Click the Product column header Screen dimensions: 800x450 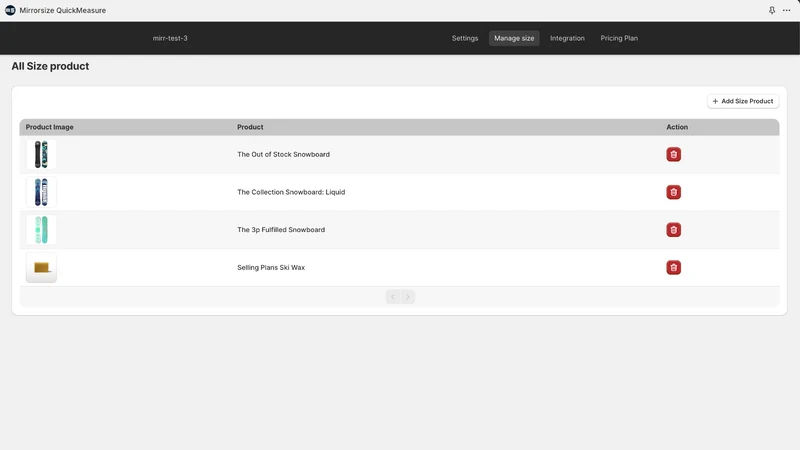tap(250, 127)
